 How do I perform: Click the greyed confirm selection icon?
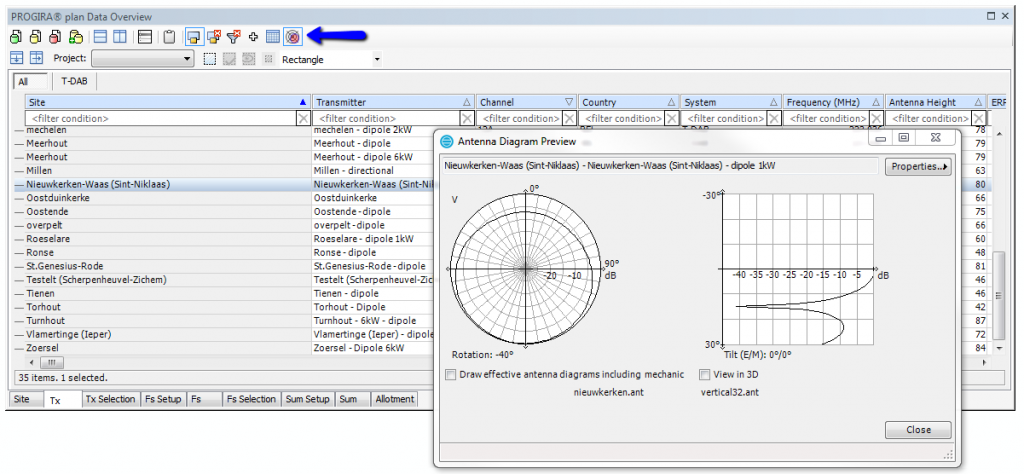click(229, 59)
